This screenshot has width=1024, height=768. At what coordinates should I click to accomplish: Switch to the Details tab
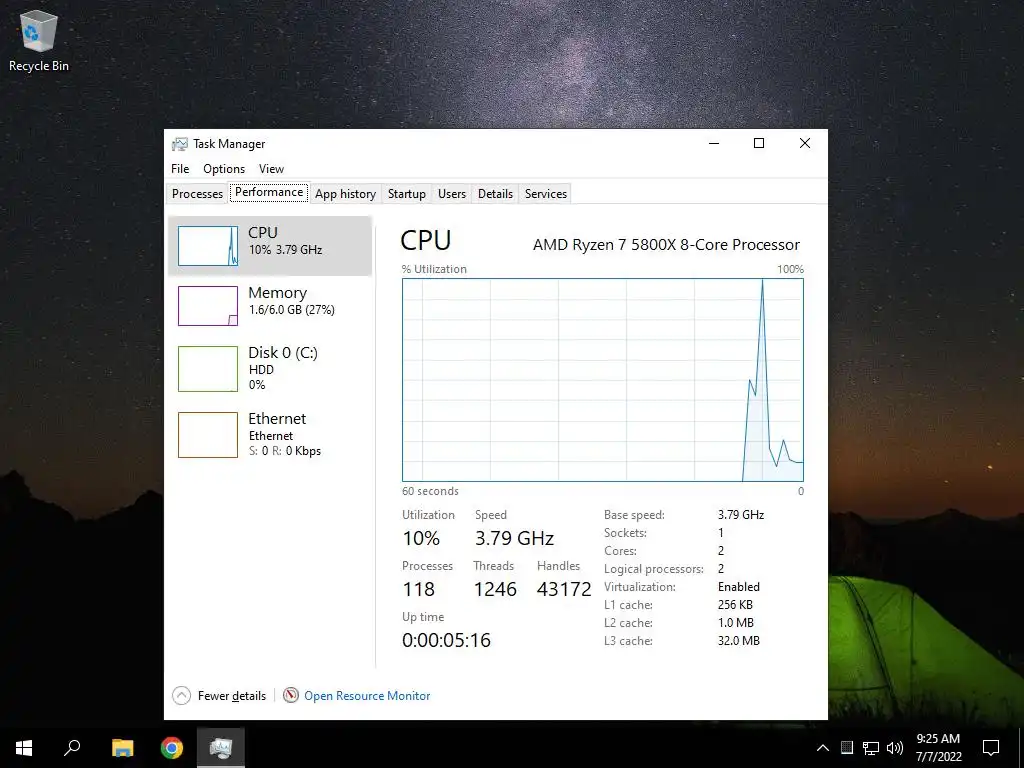(495, 193)
